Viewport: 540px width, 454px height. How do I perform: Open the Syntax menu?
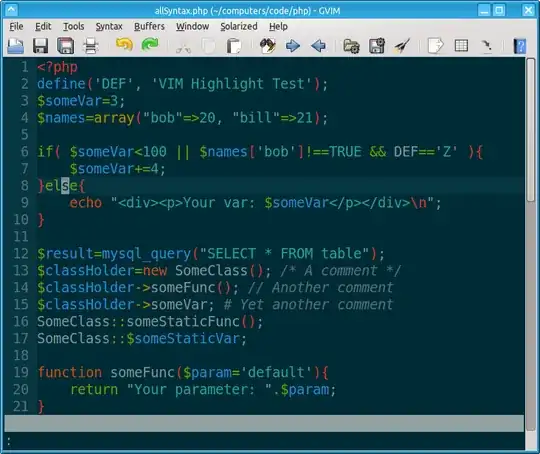pos(109,27)
